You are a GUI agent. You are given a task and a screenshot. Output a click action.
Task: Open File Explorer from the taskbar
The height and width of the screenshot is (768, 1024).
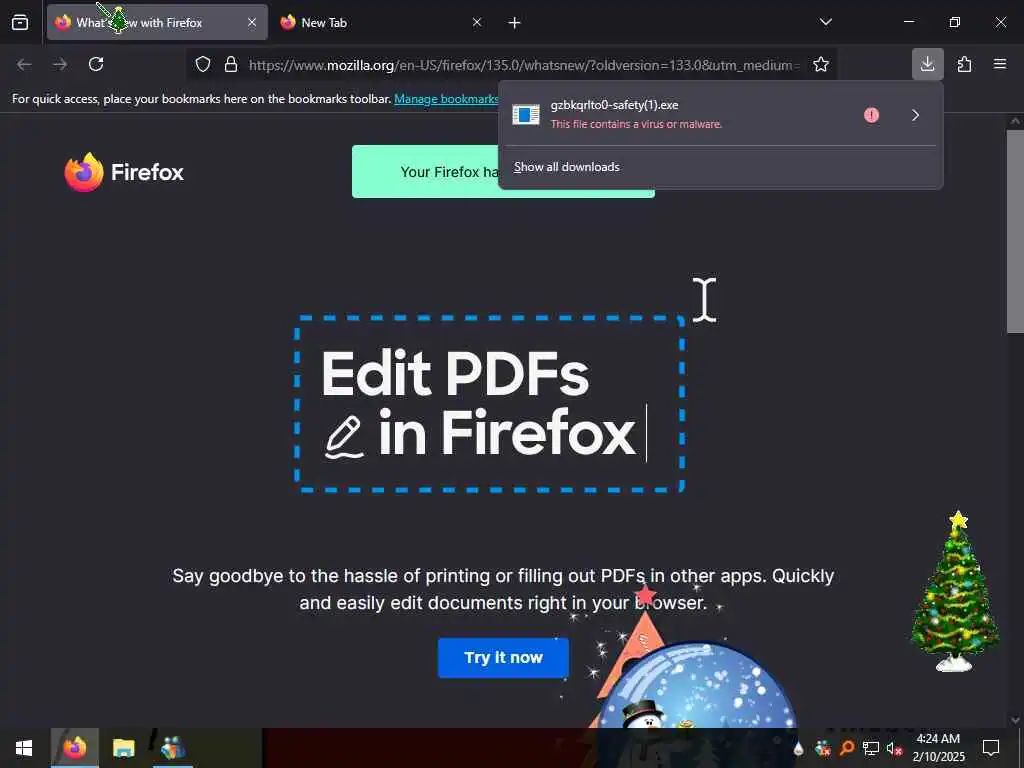coord(123,748)
